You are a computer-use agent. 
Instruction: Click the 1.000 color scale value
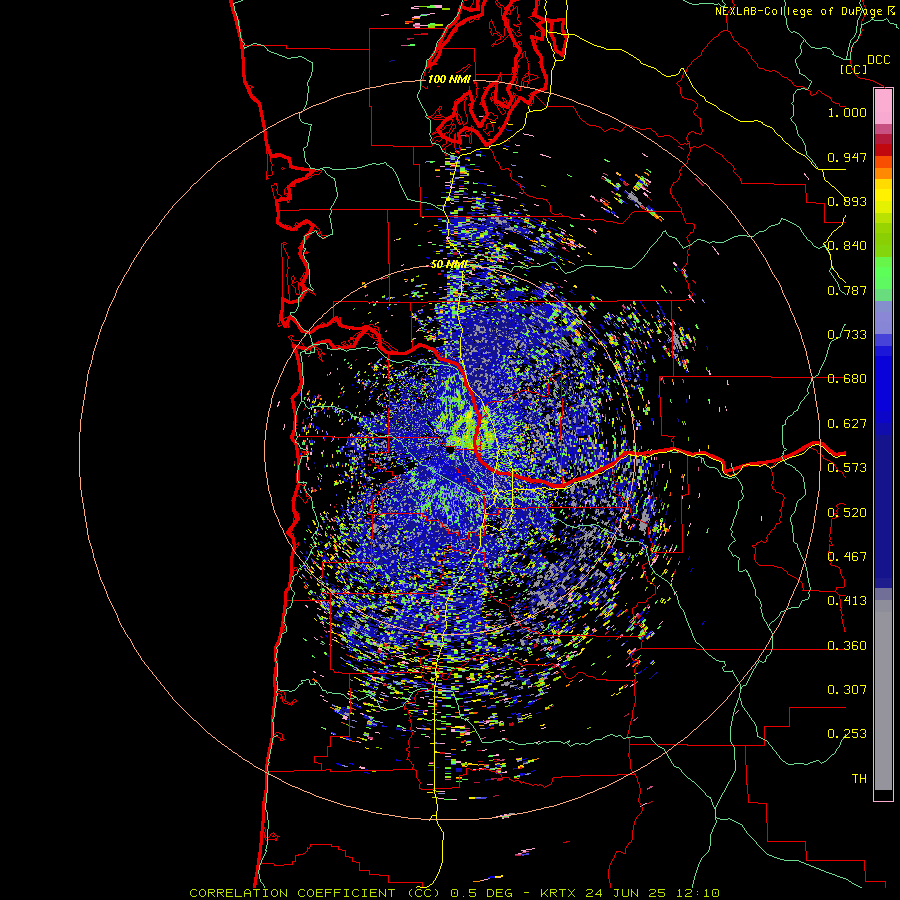847,112
